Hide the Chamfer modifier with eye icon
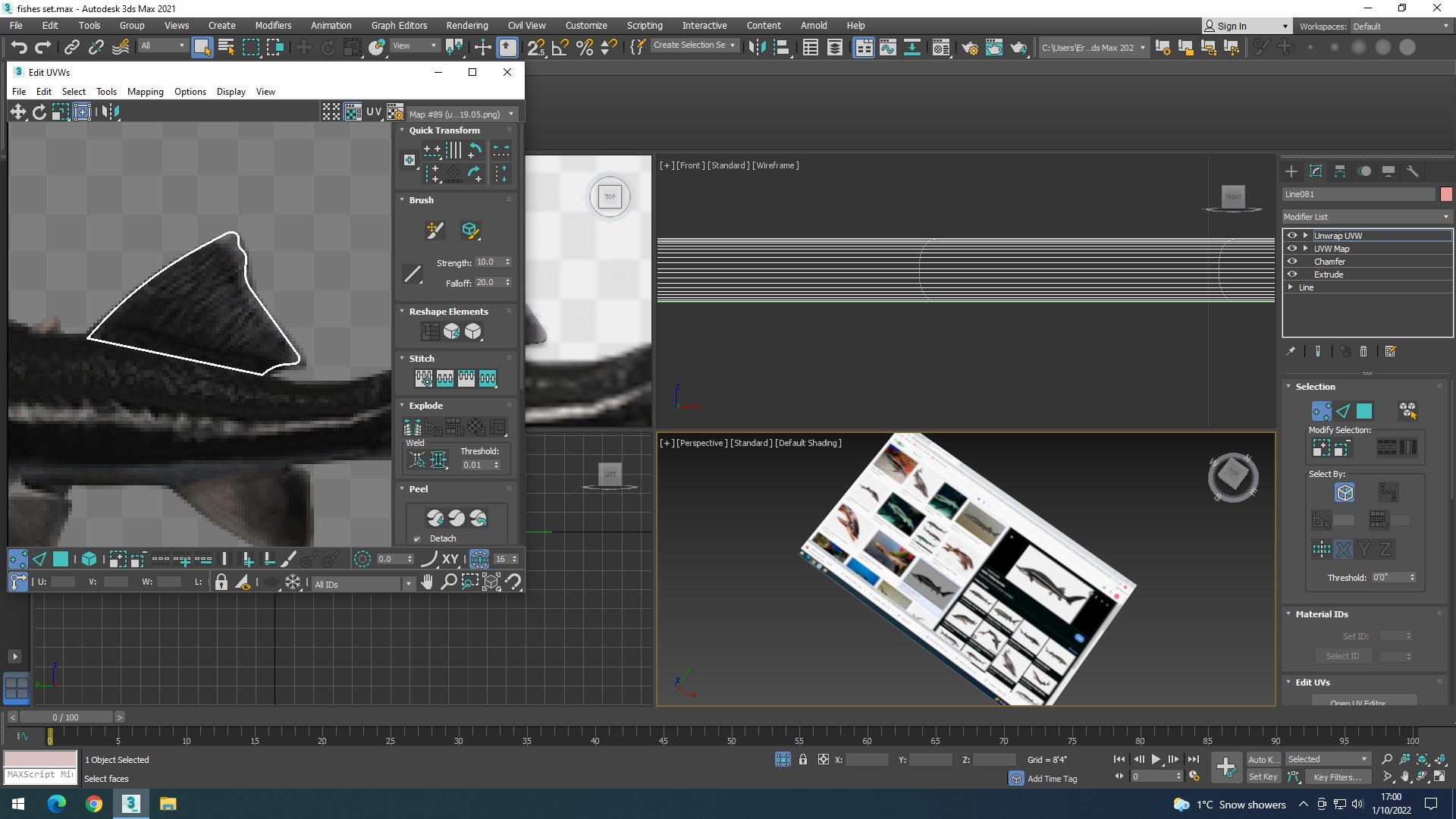 pos(1292,262)
